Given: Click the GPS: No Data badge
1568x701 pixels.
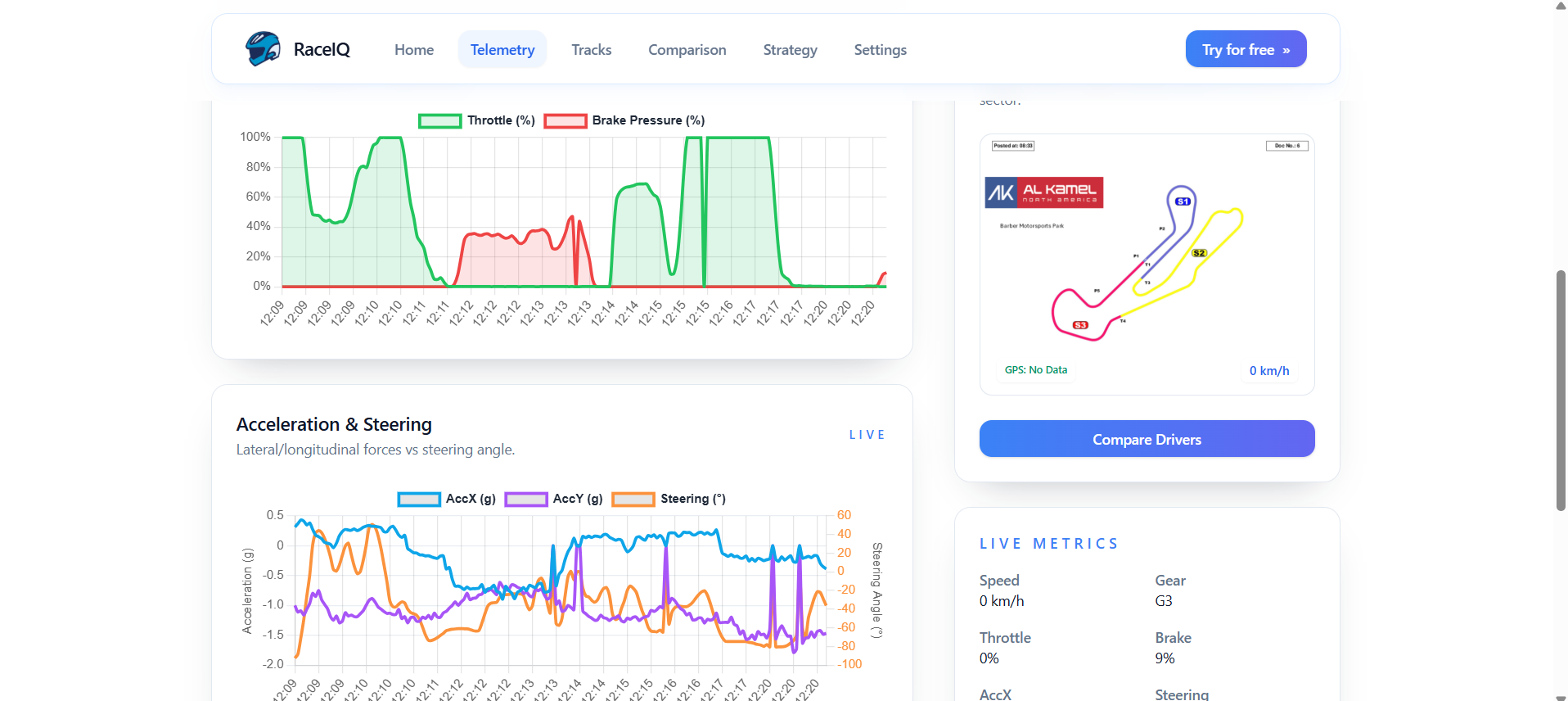Looking at the screenshot, I should 1036,370.
